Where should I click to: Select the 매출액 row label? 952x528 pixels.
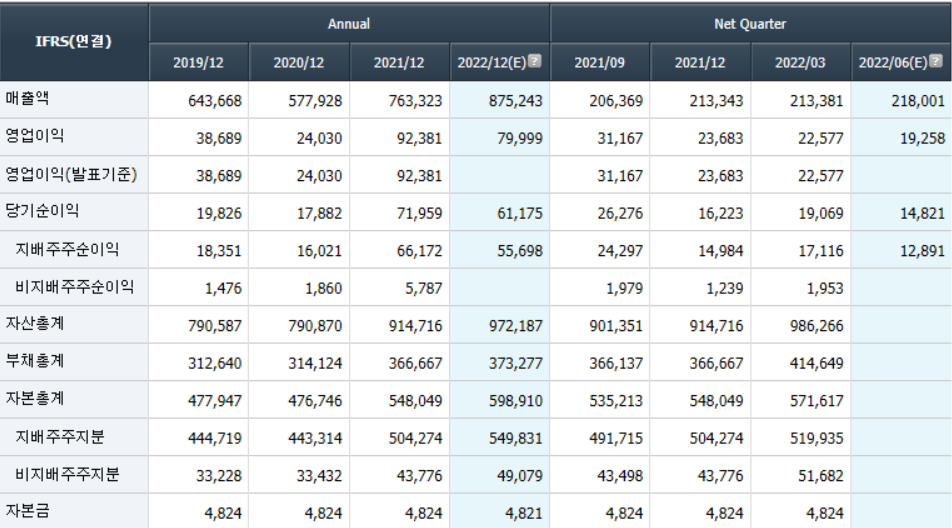(x=27, y=98)
